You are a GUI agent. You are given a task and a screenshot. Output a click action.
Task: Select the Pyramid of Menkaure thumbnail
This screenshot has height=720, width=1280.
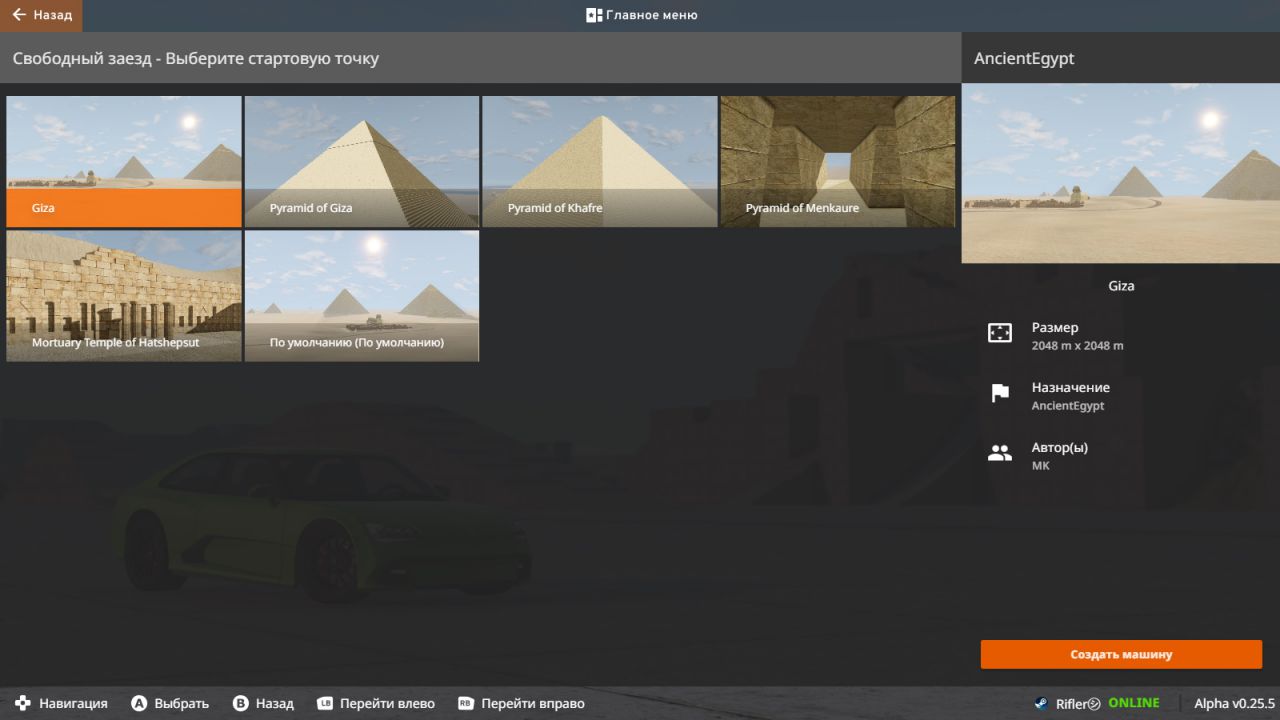(838, 161)
